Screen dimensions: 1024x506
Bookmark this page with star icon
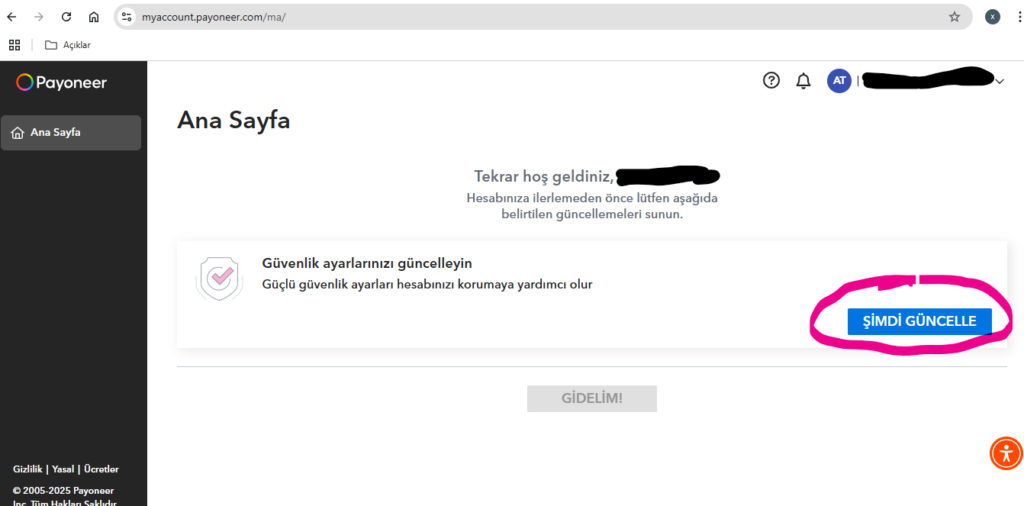[x=954, y=17]
